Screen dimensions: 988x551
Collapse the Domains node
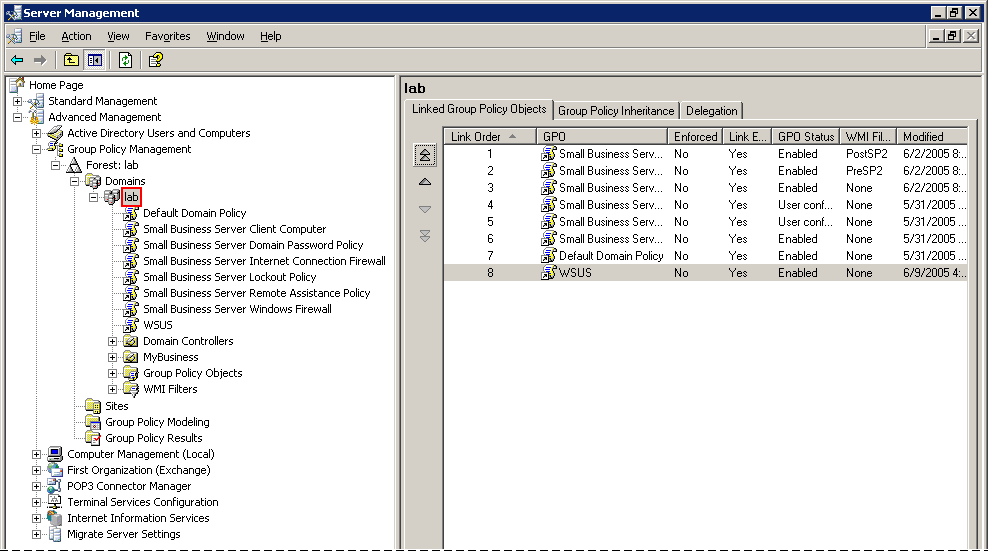click(74, 181)
